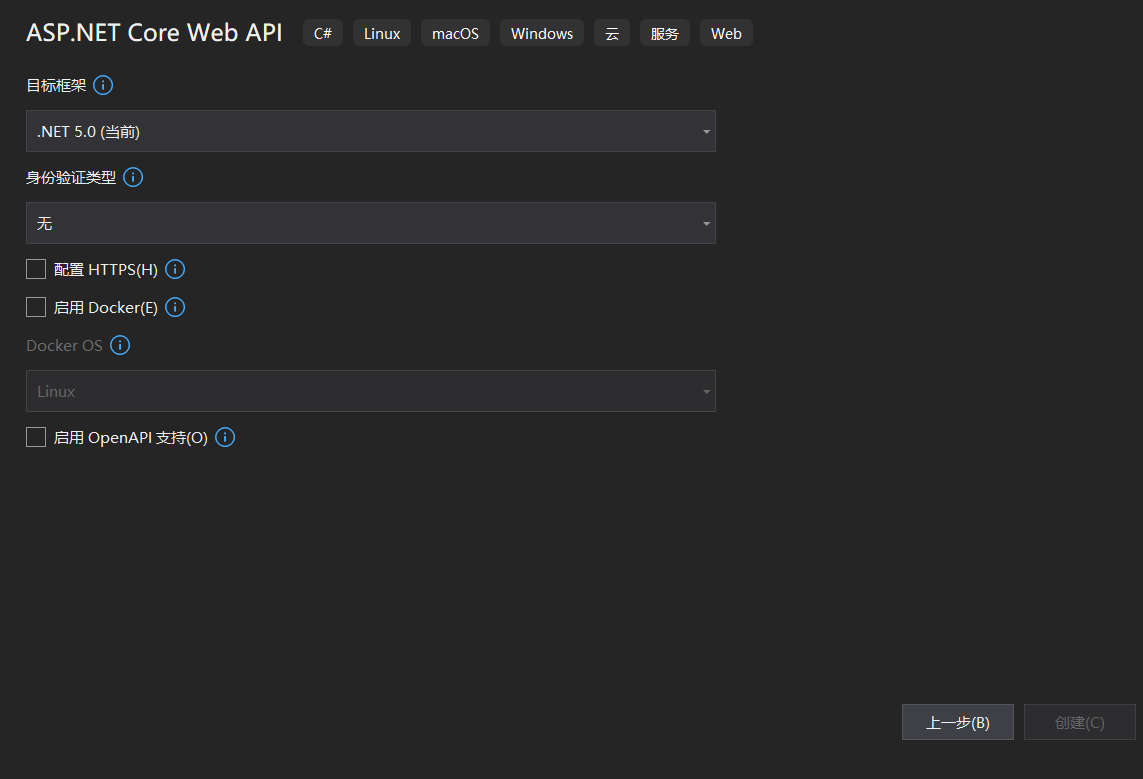Go back with 上一步(B) button
1143x779 pixels.
(x=958, y=722)
